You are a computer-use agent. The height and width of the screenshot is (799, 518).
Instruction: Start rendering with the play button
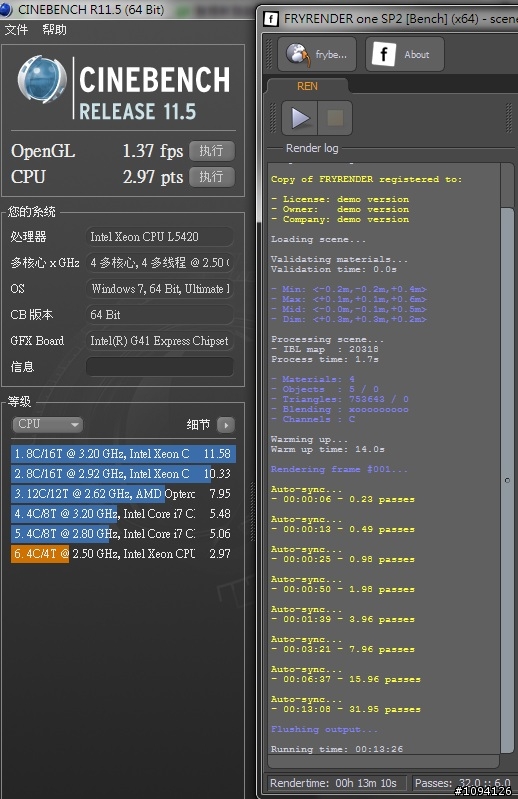tap(299, 118)
